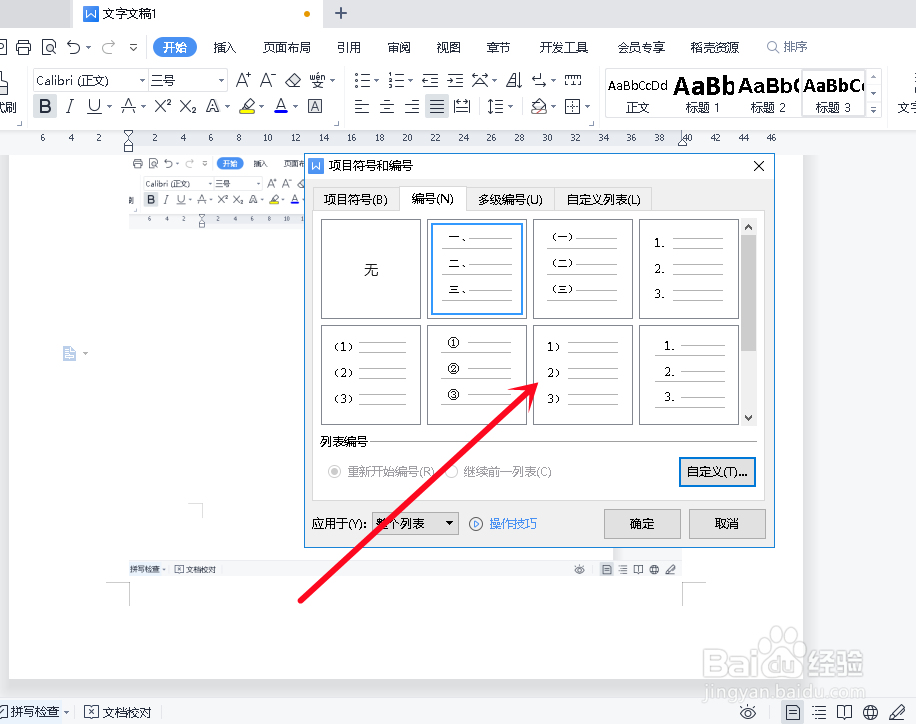The image size is (916, 724).
Task: Open the eye protection mode icon
Action: [579, 569]
